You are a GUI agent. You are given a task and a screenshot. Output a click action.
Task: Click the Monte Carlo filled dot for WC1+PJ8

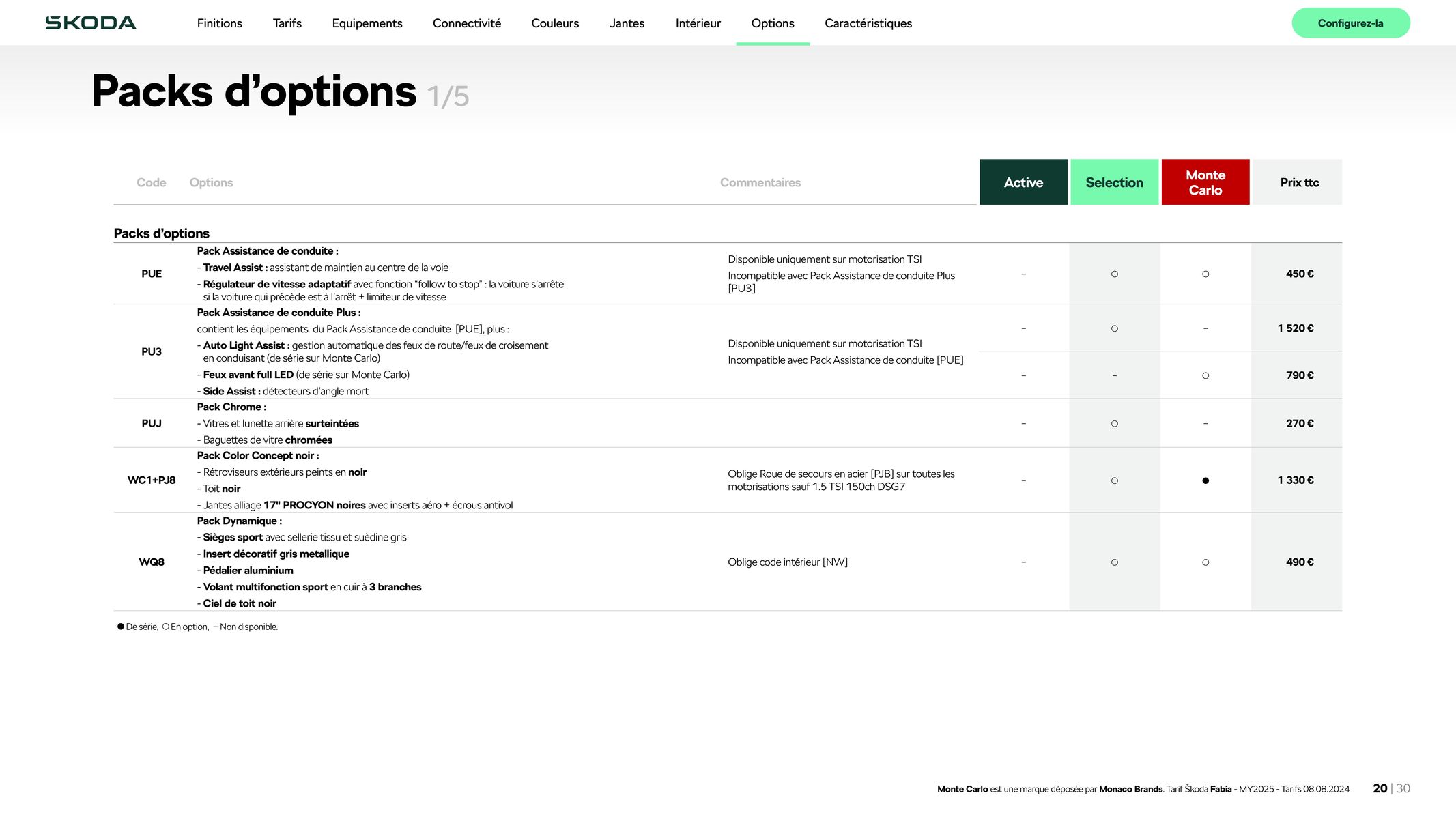pos(1205,480)
